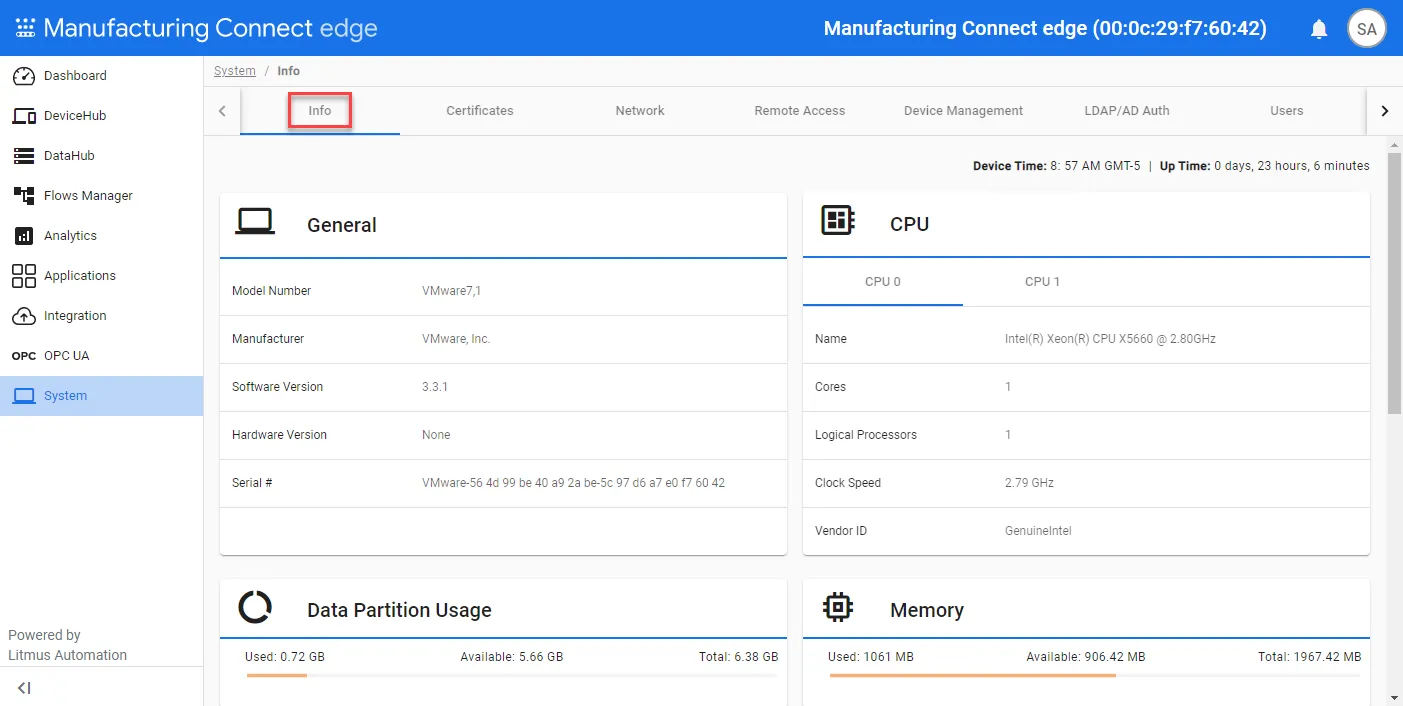Click the Analytics chart icon
The height and width of the screenshot is (706, 1403).
tap(24, 236)
